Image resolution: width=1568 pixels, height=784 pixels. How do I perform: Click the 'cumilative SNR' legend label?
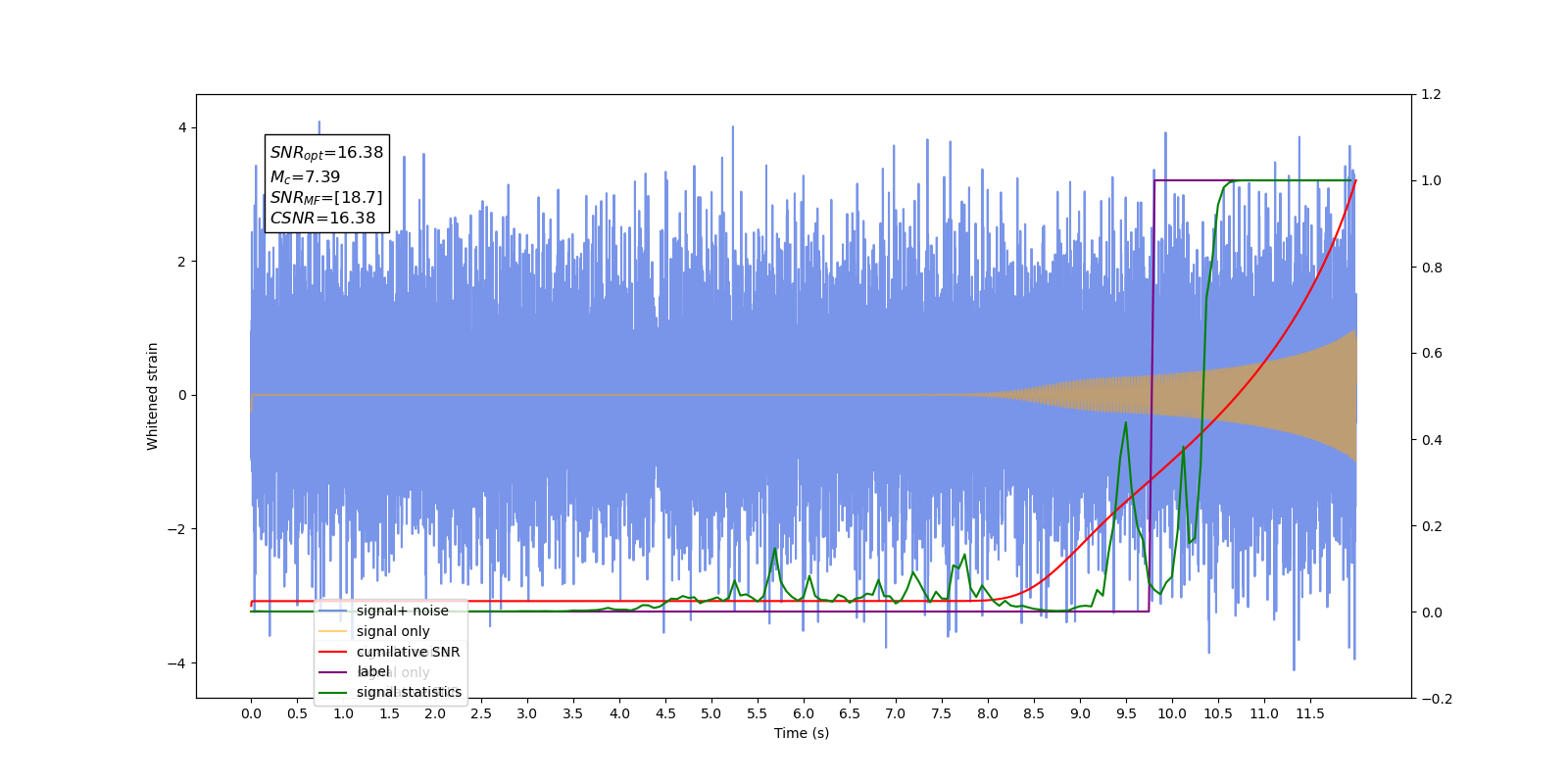(x=408, y=652)
